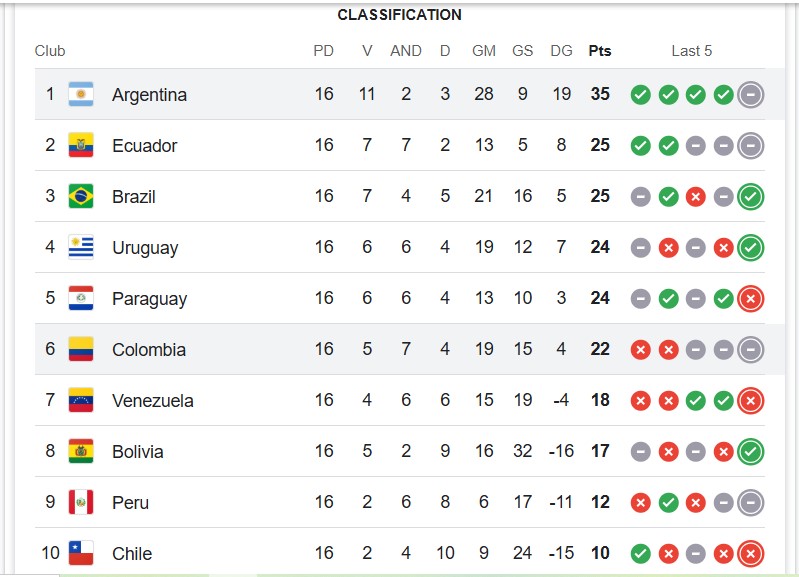Image resolution: width=799 pixels, height=577 pixels.
Task: Click the Ecuador flag icon
Action: click(81, 146)
